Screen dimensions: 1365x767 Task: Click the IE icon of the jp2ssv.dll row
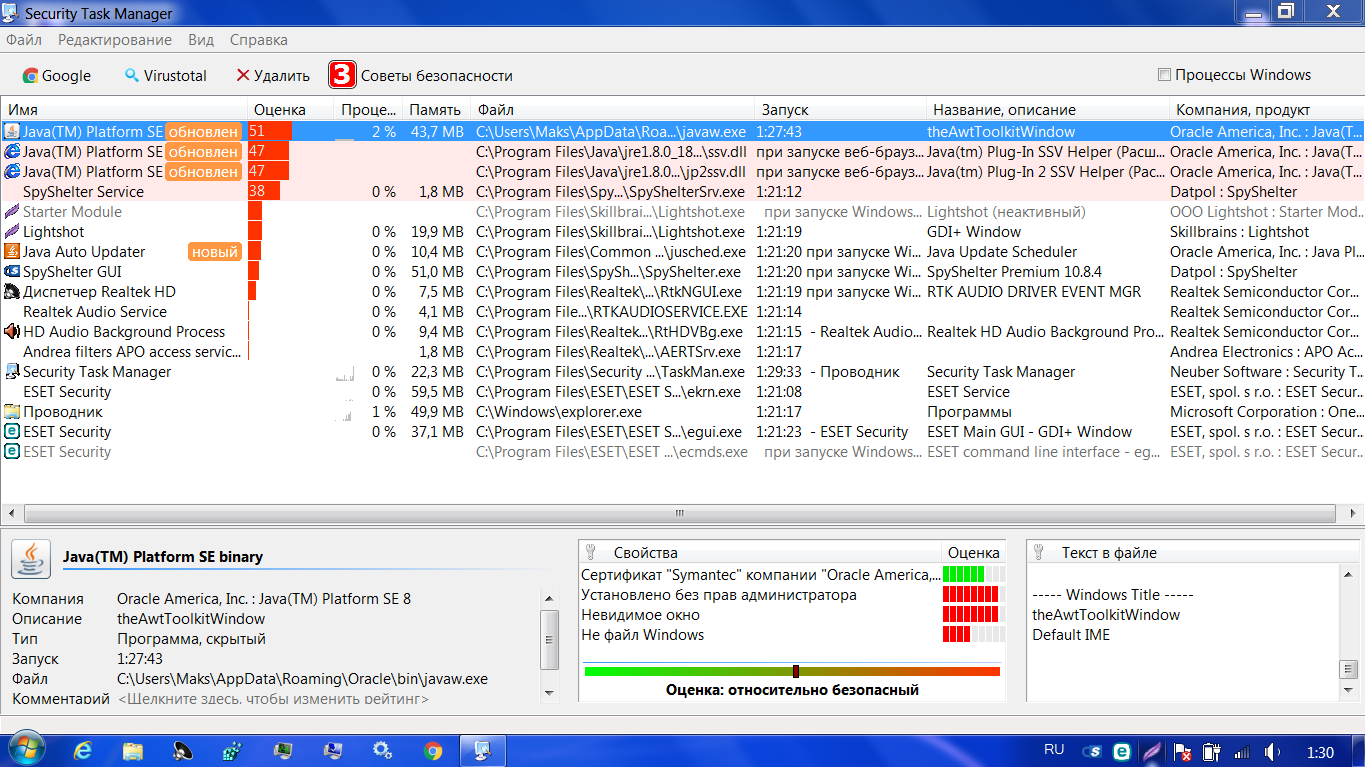12,171
